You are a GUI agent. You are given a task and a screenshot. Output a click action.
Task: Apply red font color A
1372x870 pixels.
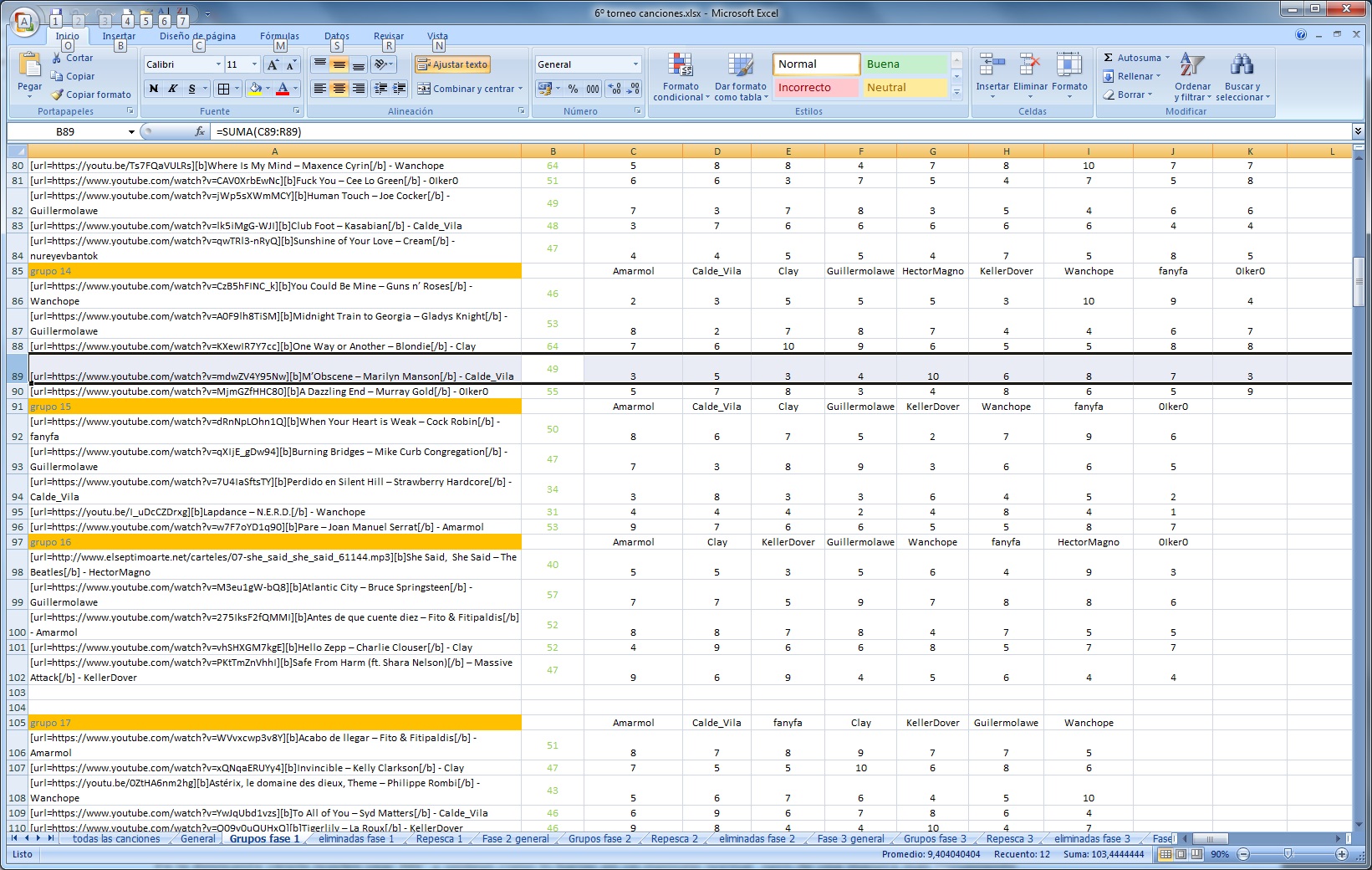point(283,89)
